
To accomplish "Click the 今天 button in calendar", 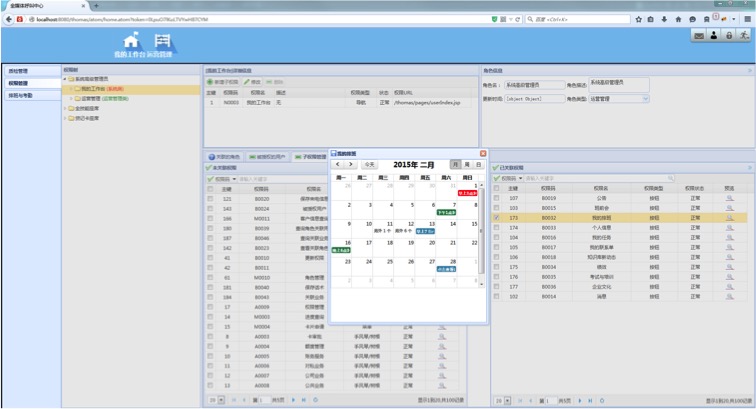I will pyautogui.click(x=369, y=164).
